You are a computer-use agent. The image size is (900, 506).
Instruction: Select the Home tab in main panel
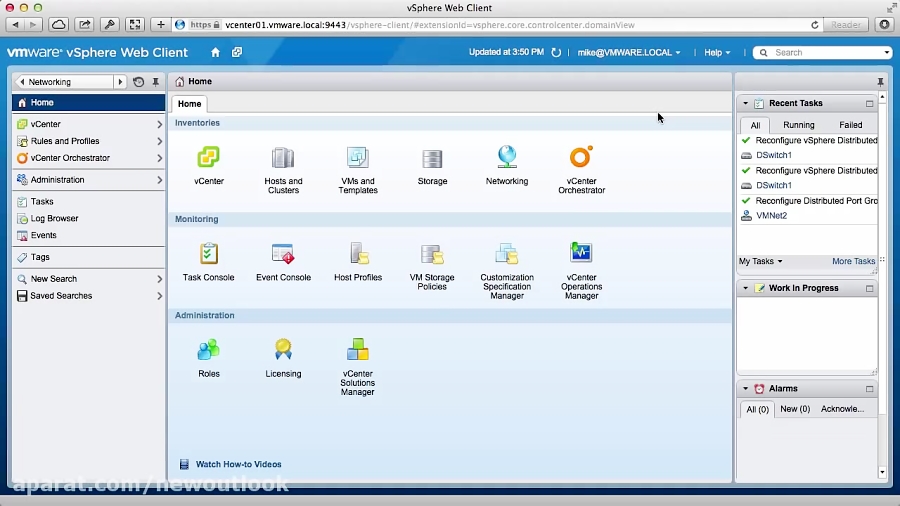[x=189, y=104]
